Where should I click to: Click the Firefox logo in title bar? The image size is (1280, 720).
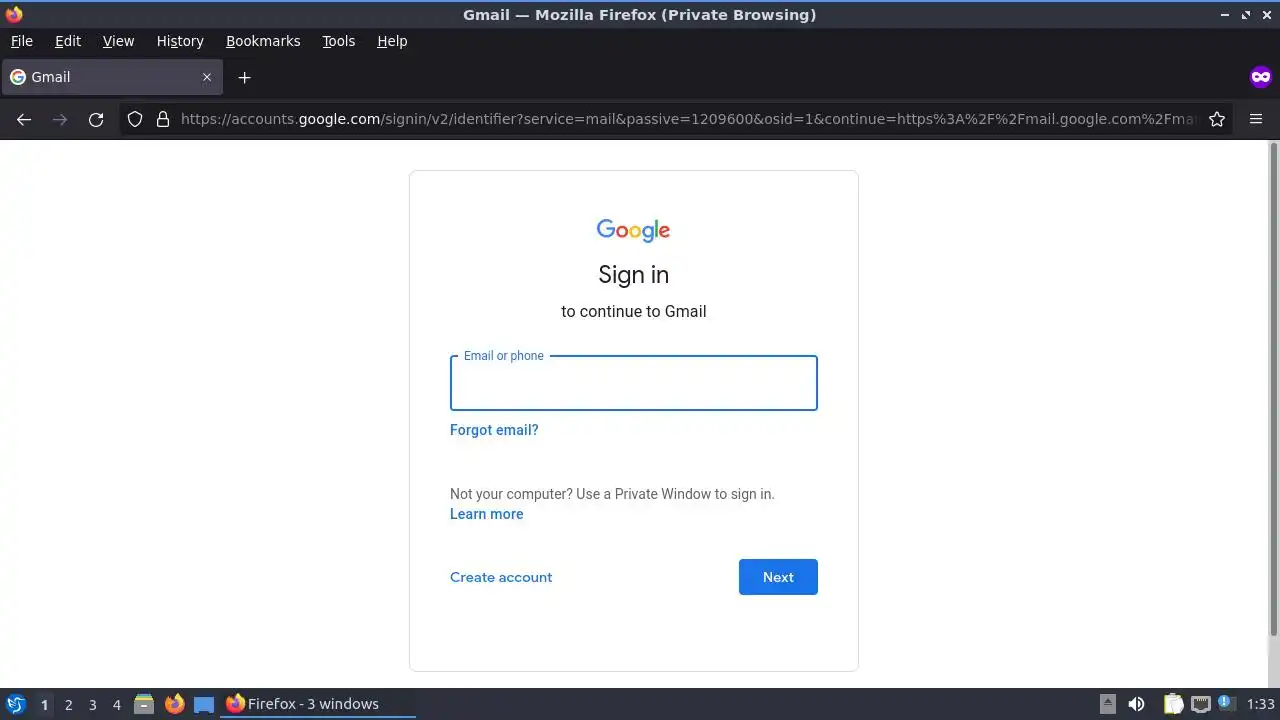pyautogui.click(x=14, y=15)
